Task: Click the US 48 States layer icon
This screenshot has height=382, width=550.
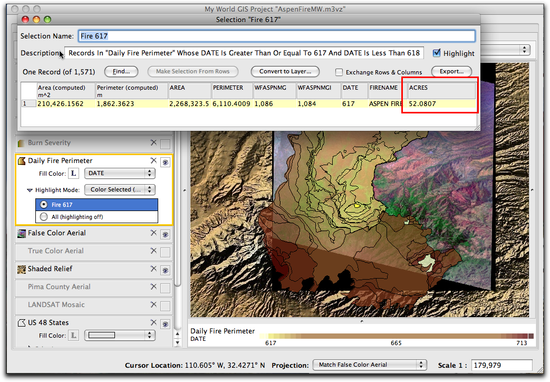Action: (21, 323)
